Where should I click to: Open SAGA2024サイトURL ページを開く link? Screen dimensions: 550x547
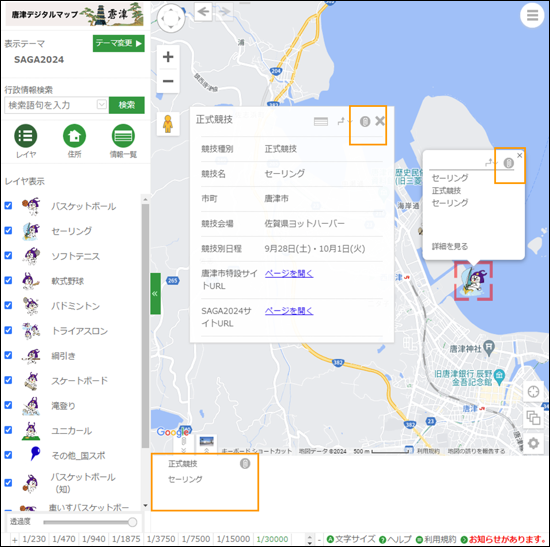click(289, 311)
